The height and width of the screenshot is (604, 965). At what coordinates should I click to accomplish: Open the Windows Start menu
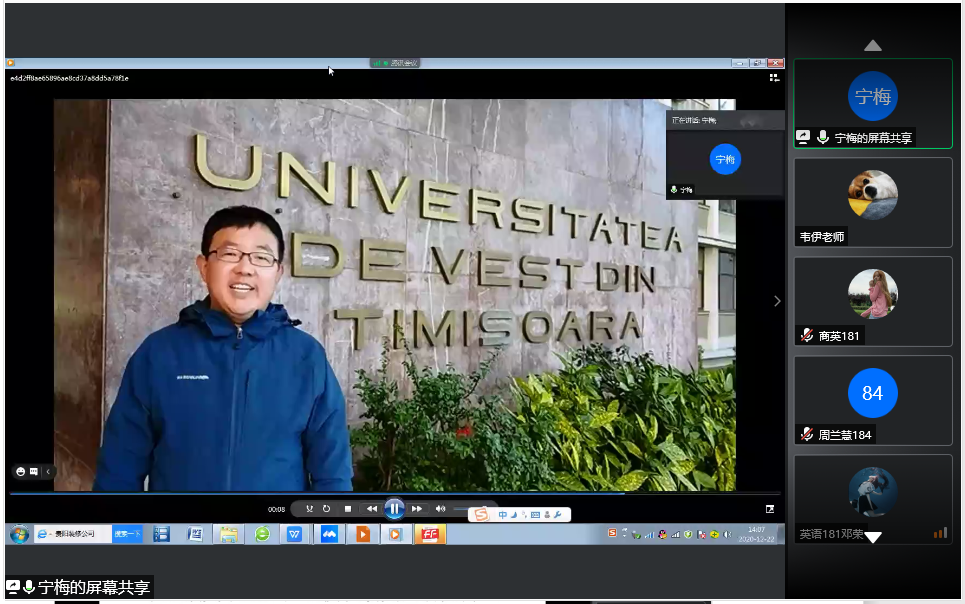[x=18, y=534]
